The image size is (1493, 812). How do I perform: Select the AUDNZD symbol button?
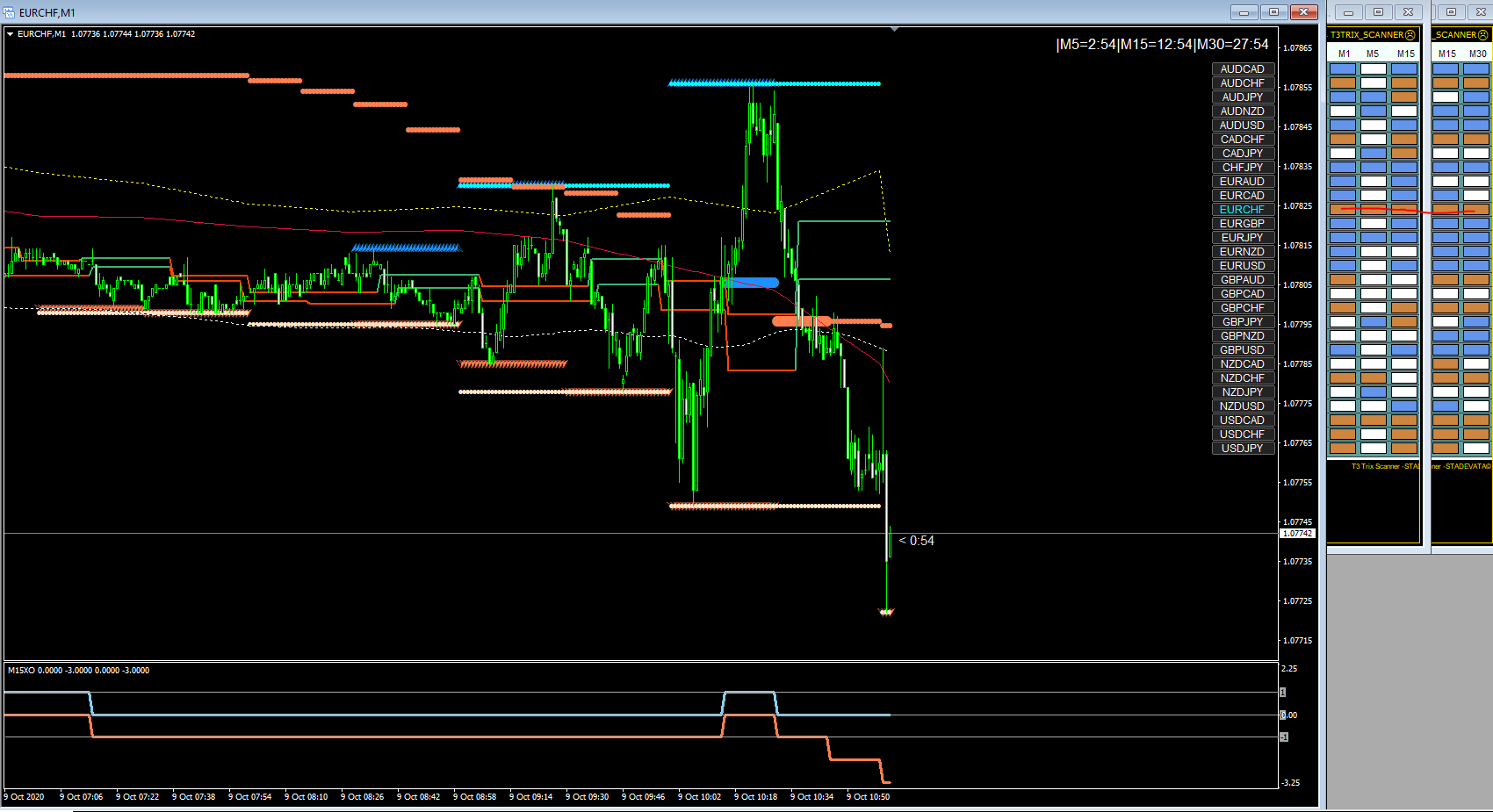[1243, 111]
